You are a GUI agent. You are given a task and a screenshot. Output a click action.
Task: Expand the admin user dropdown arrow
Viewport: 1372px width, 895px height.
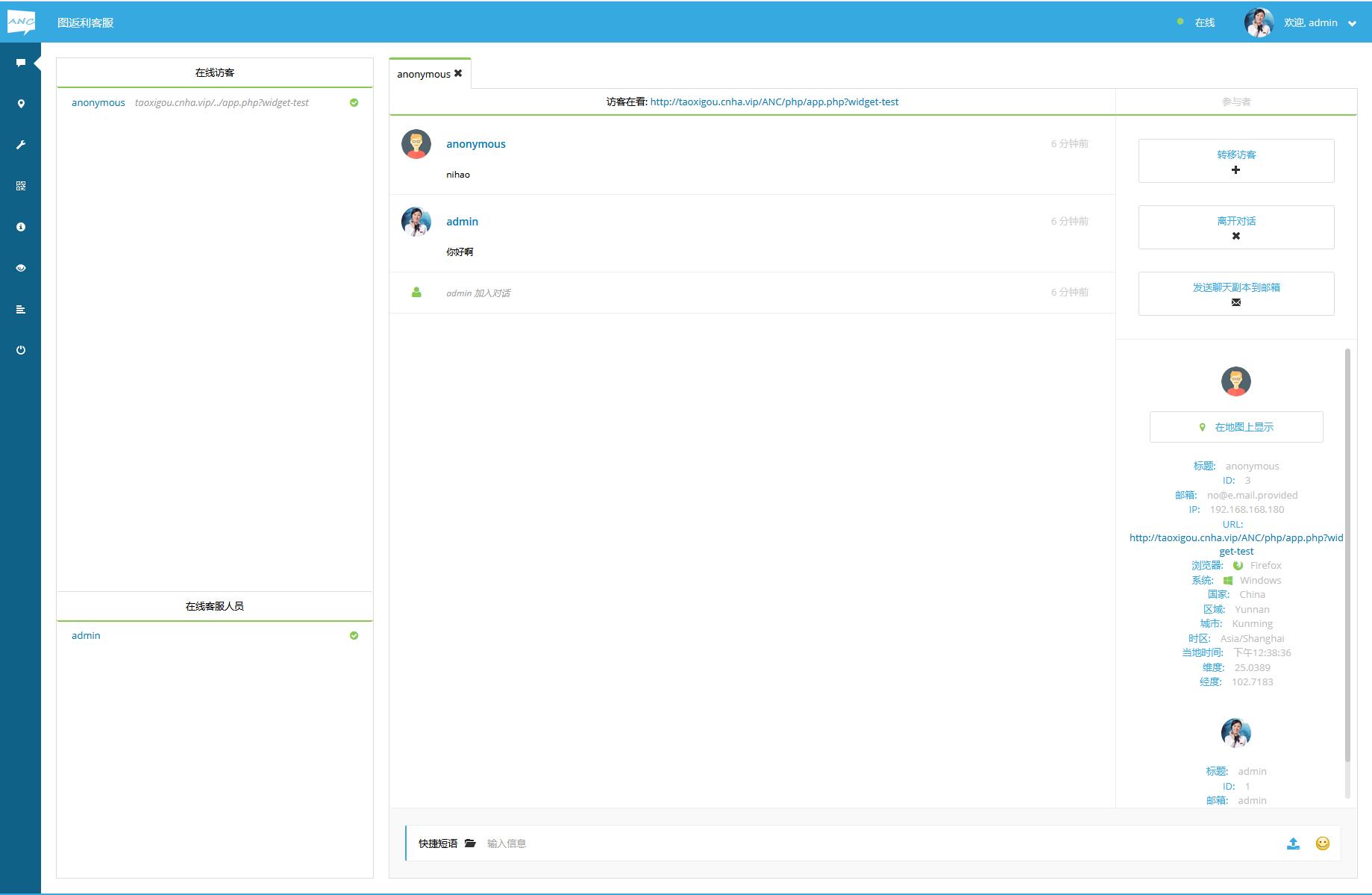(1352, 23)
